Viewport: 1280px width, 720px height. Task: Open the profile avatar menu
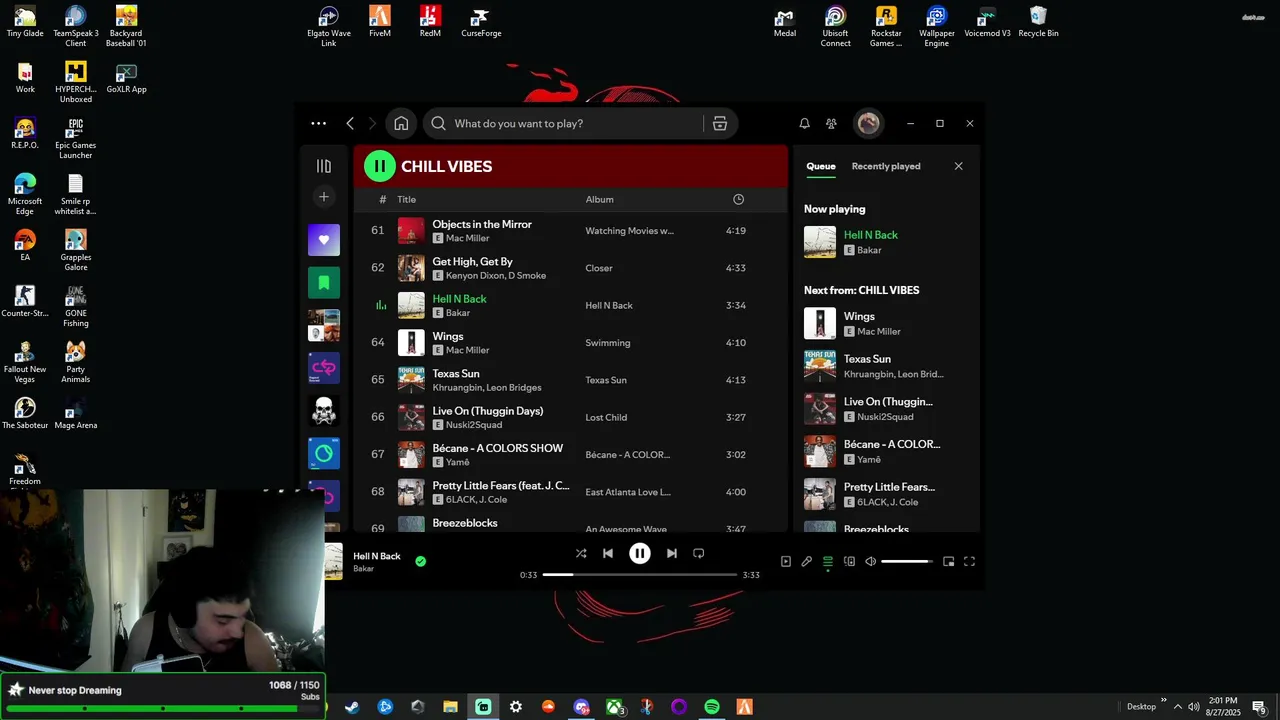(x=868, y=123)
